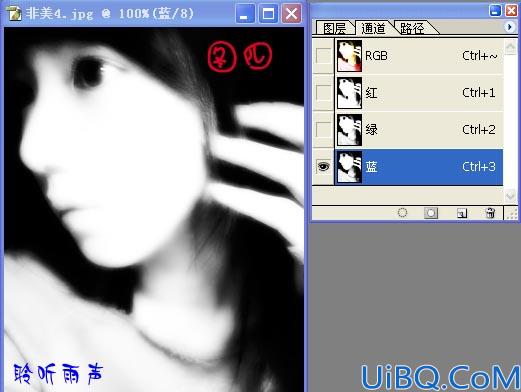Image resolution: width=521 pixels, height=392 pixels.
Task: Click the 红 channel thumbnail
Action: [x=349, y=93]
